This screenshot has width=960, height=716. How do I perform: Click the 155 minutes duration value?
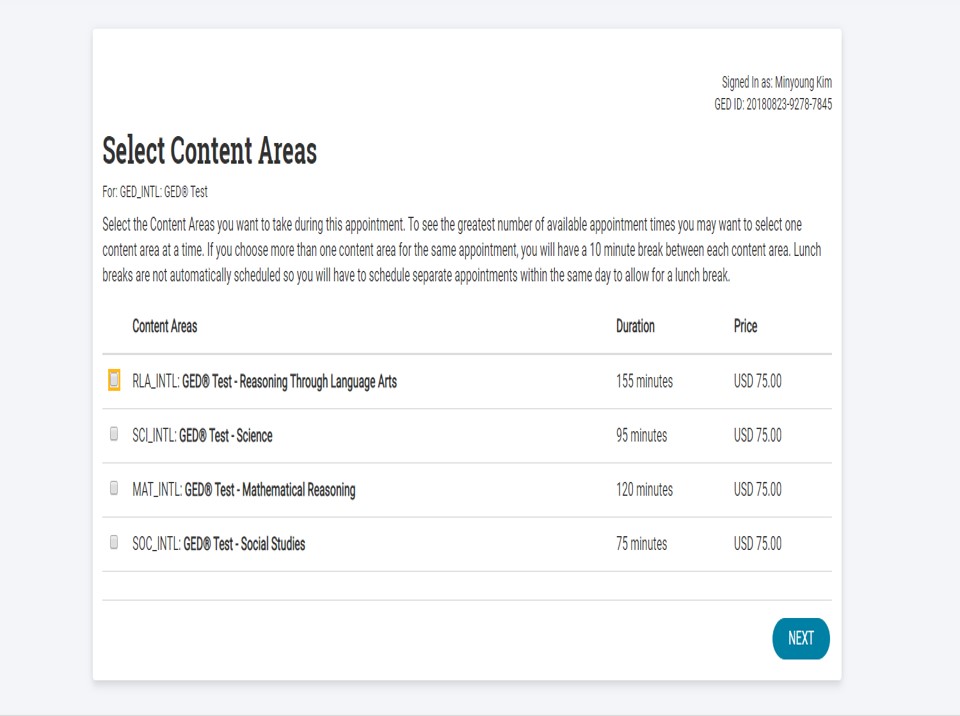644,381
